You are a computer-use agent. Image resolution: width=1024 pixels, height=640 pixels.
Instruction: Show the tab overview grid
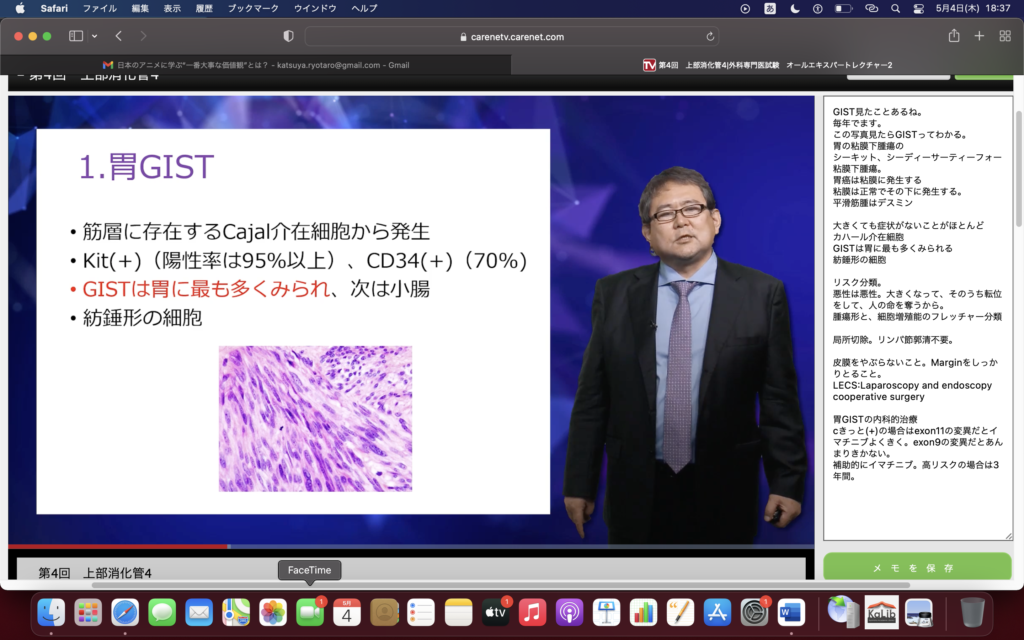[x=1004, y=36]
